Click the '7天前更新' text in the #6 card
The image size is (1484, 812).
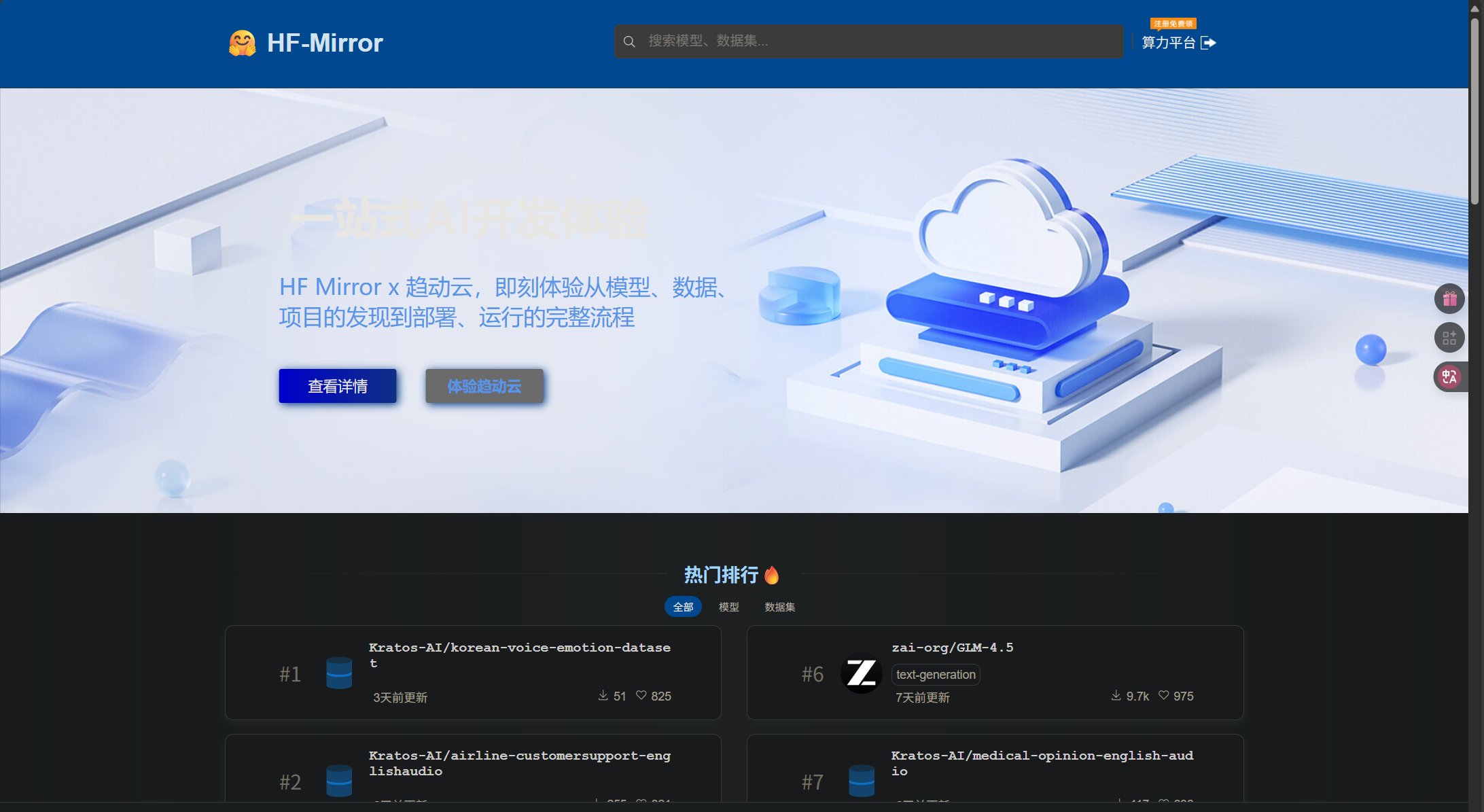click(923, 698)
